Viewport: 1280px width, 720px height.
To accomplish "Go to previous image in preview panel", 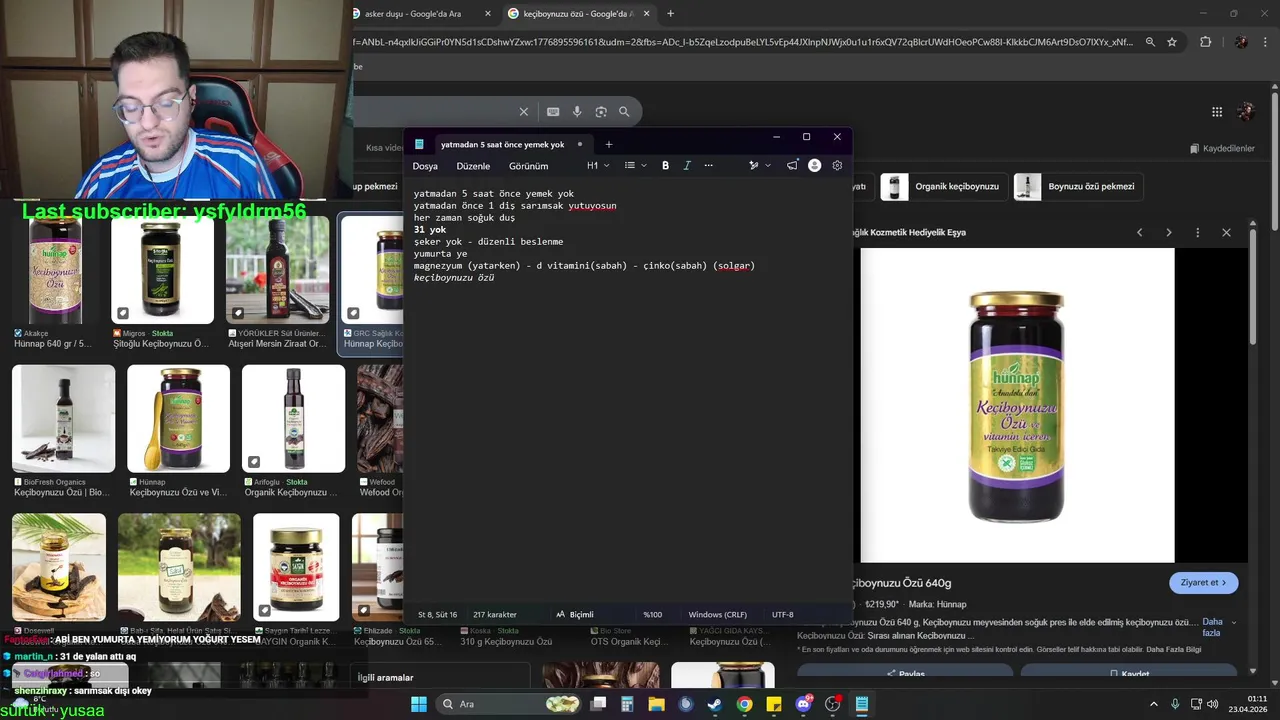I will (1139, 232).
